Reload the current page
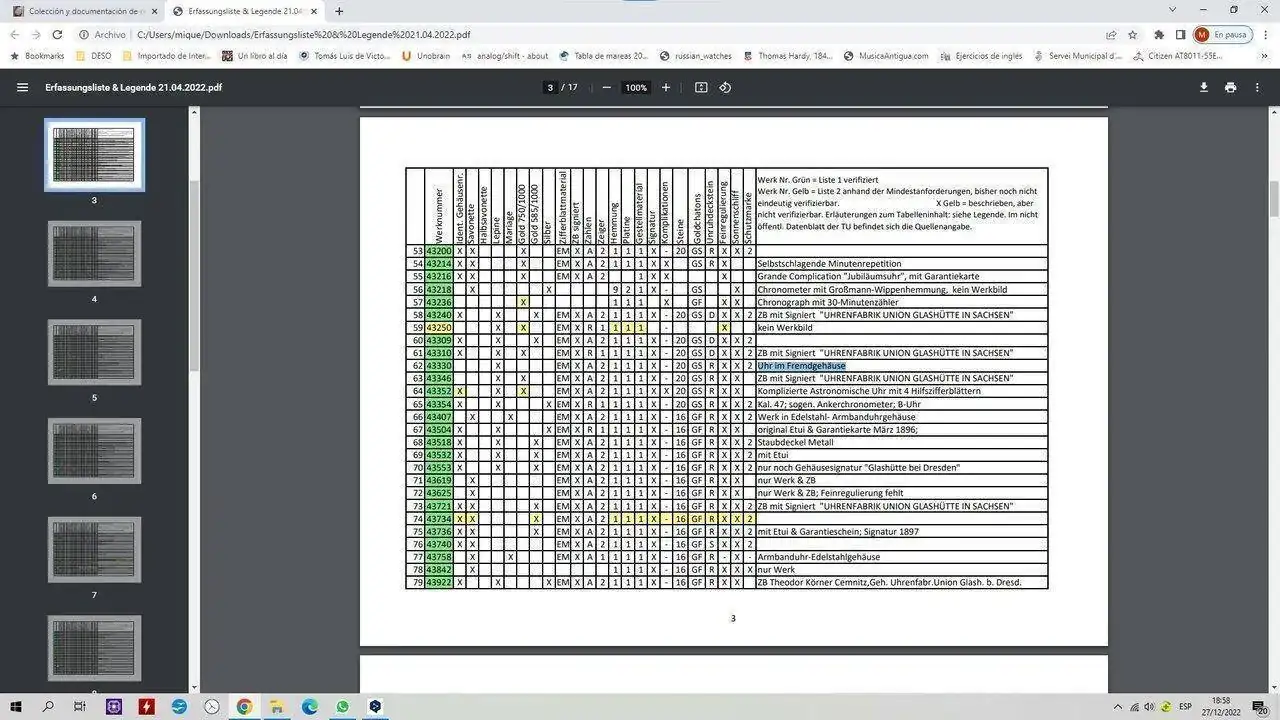 click(x=57, y=34)
